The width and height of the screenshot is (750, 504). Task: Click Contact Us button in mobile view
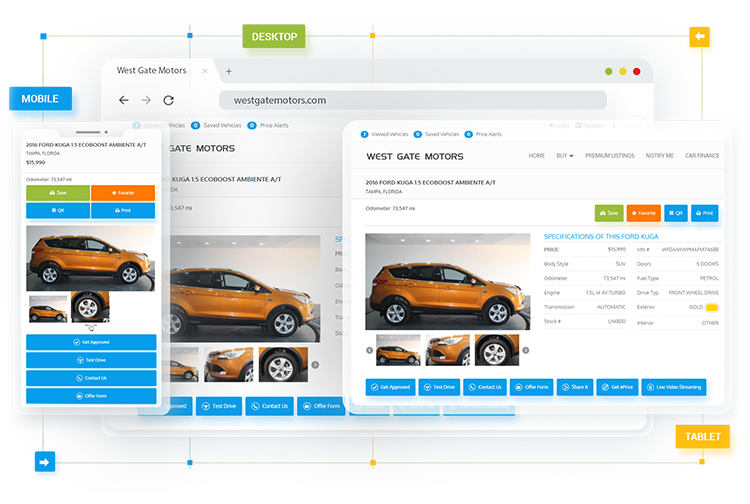click(x=91, y=378)
